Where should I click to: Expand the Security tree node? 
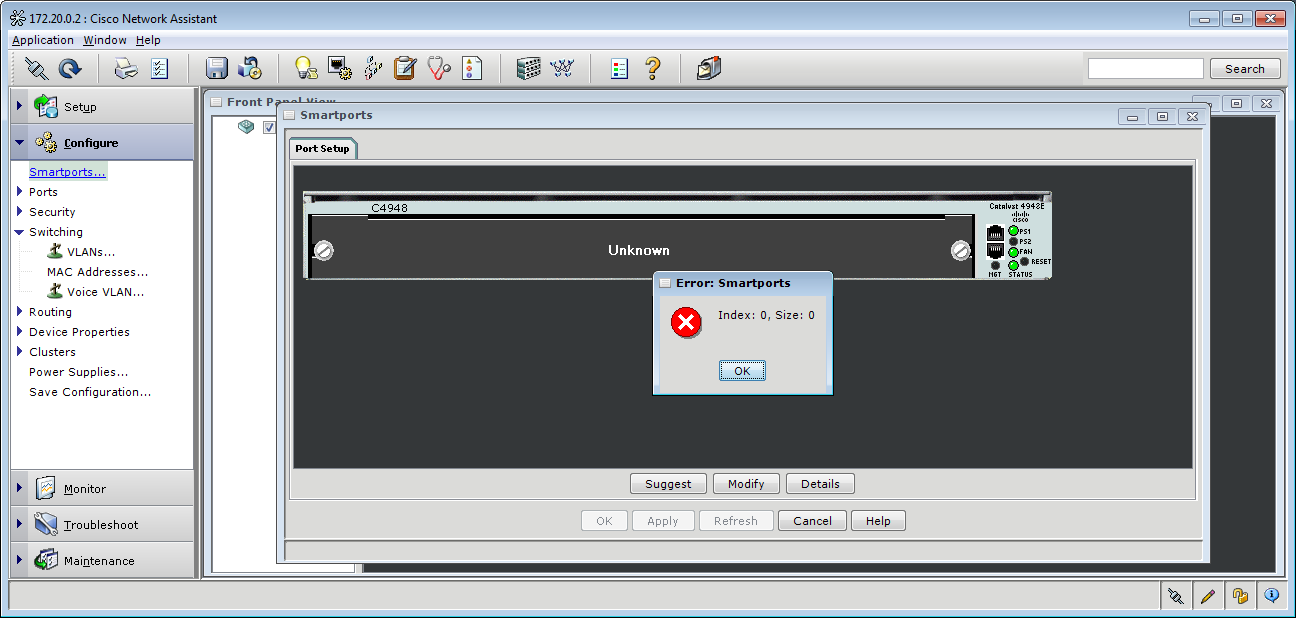(19, 211)
